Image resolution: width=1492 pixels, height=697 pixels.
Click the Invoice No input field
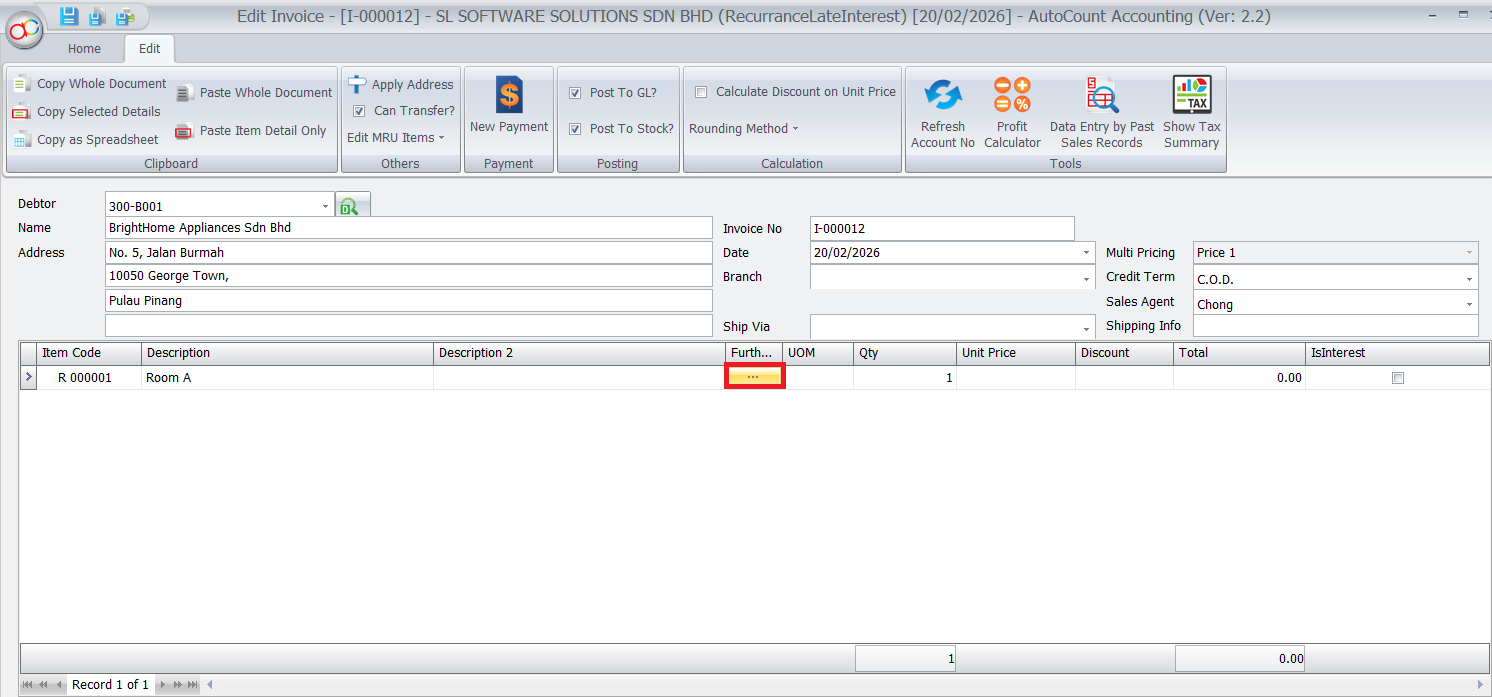click(x=941, y=229)
